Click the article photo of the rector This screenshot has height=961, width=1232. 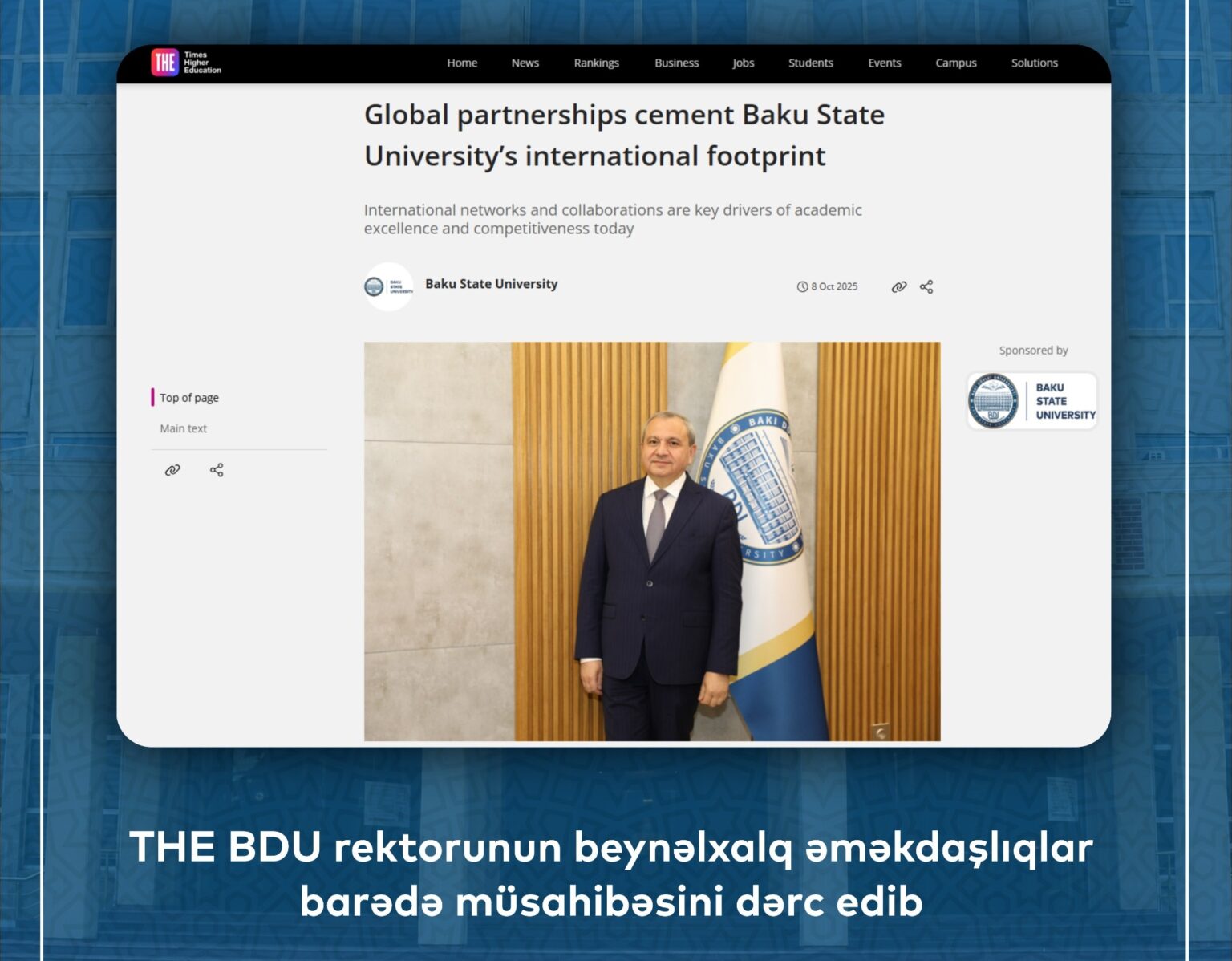pyautogui.click(x=652, y=541)
